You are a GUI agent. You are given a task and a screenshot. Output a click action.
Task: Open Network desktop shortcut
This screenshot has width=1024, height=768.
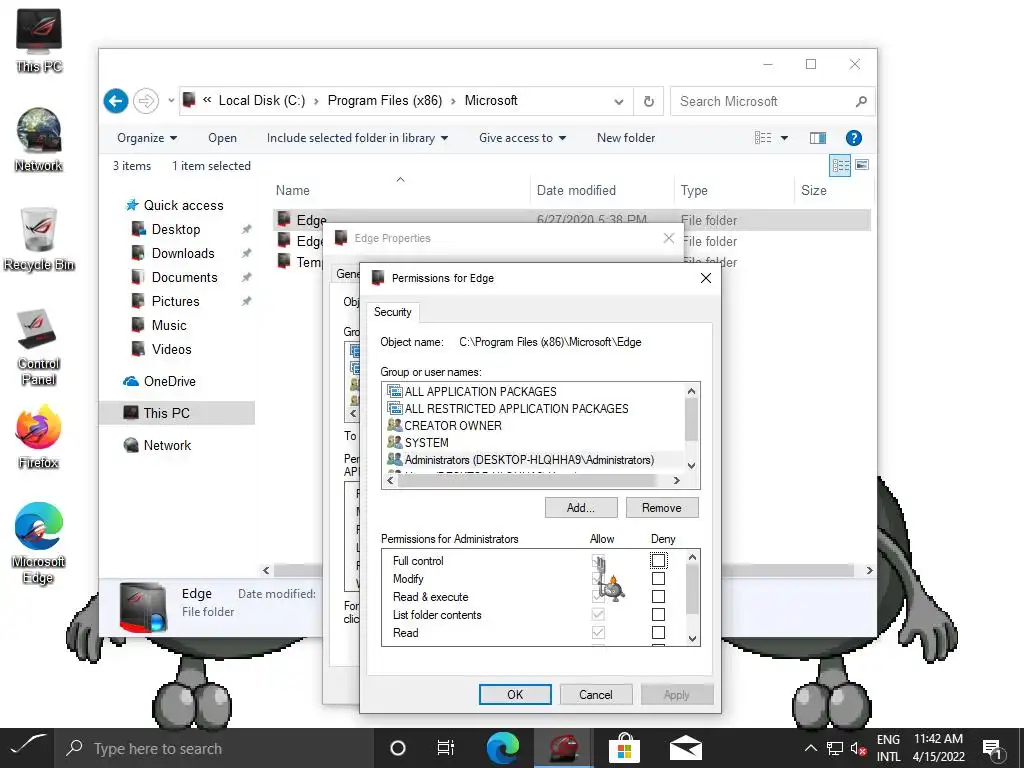tap(39, 140)
